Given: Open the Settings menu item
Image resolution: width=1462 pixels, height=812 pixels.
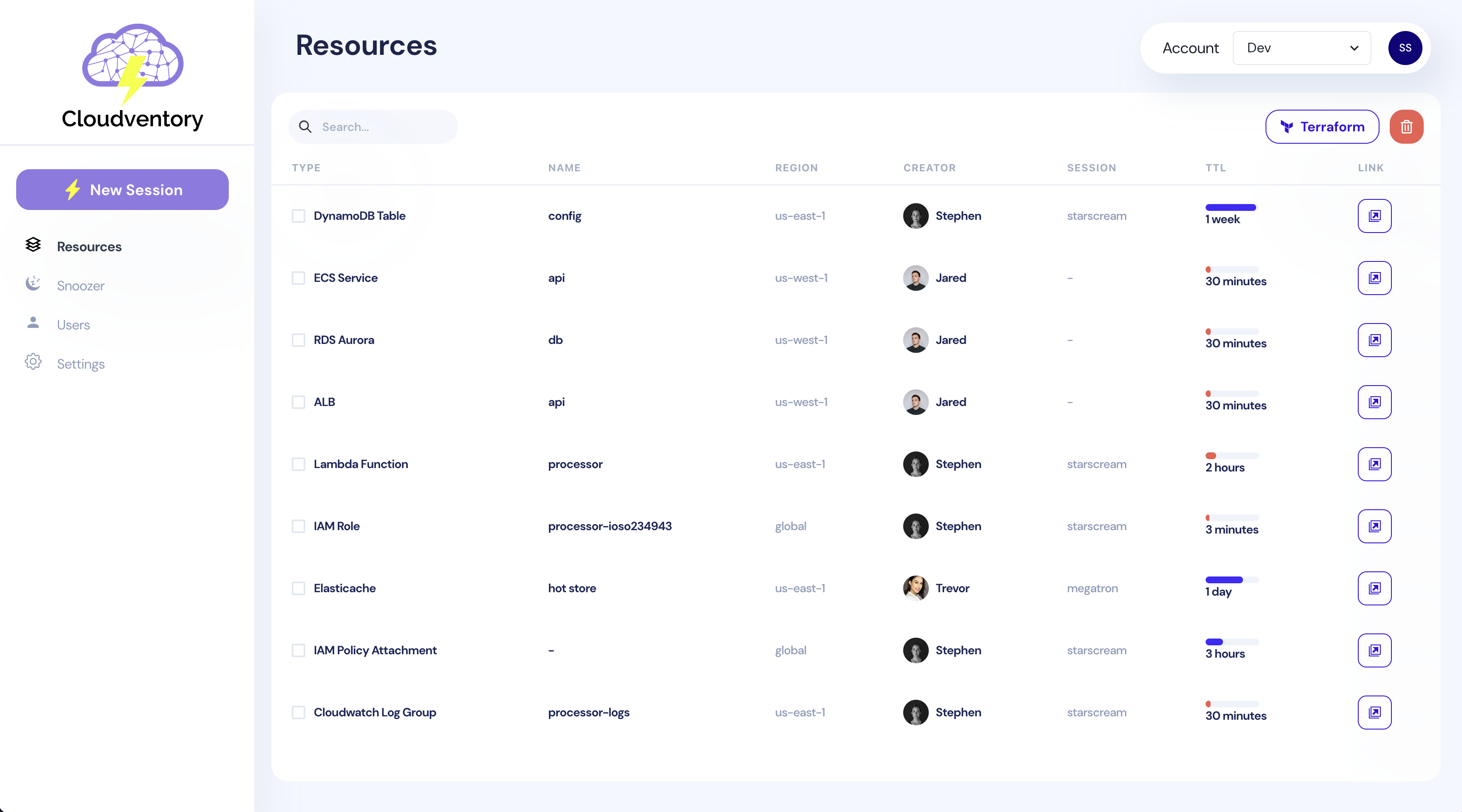Looking at the screenshot, I should (x=80, y=363).
